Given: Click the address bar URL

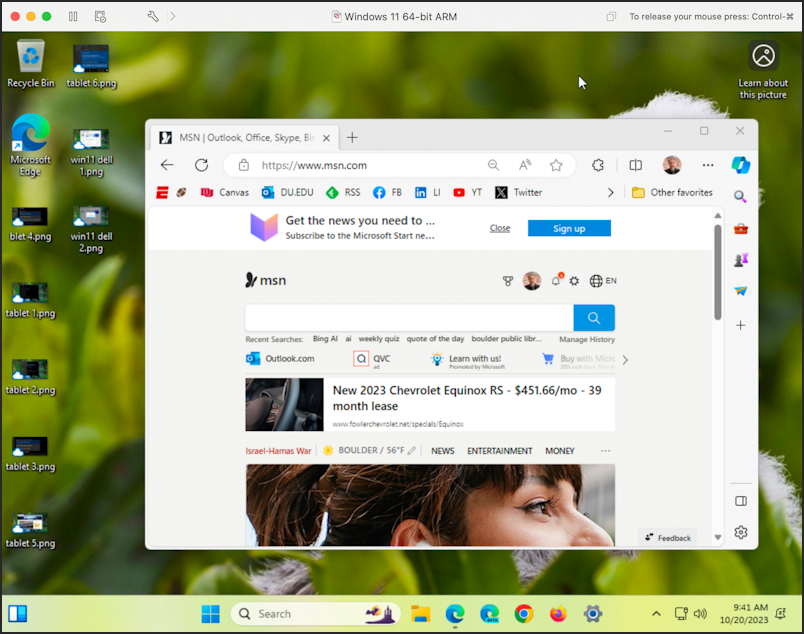Looking at the screenshot, I should (x=314, y=165).
